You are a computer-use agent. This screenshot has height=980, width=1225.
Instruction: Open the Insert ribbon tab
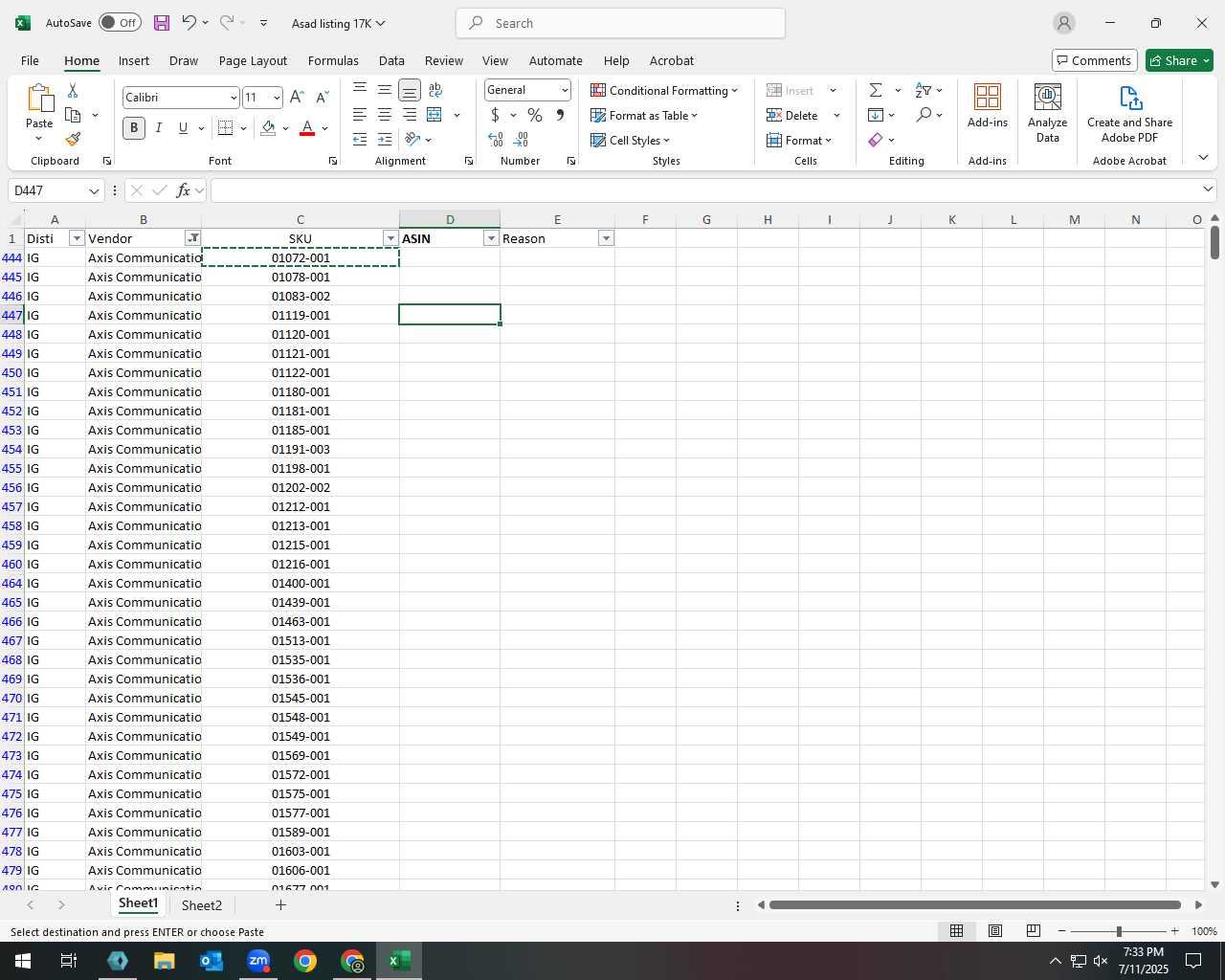[134, 60]
